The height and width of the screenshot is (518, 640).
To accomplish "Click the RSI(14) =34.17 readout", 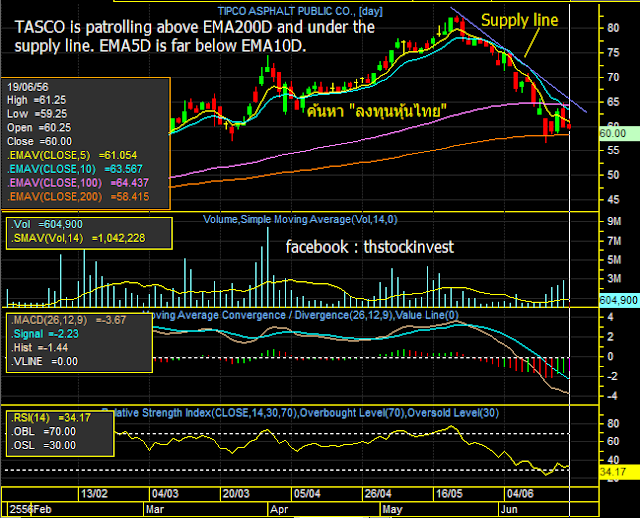I will pyautogui.click(x=51, y=418).
